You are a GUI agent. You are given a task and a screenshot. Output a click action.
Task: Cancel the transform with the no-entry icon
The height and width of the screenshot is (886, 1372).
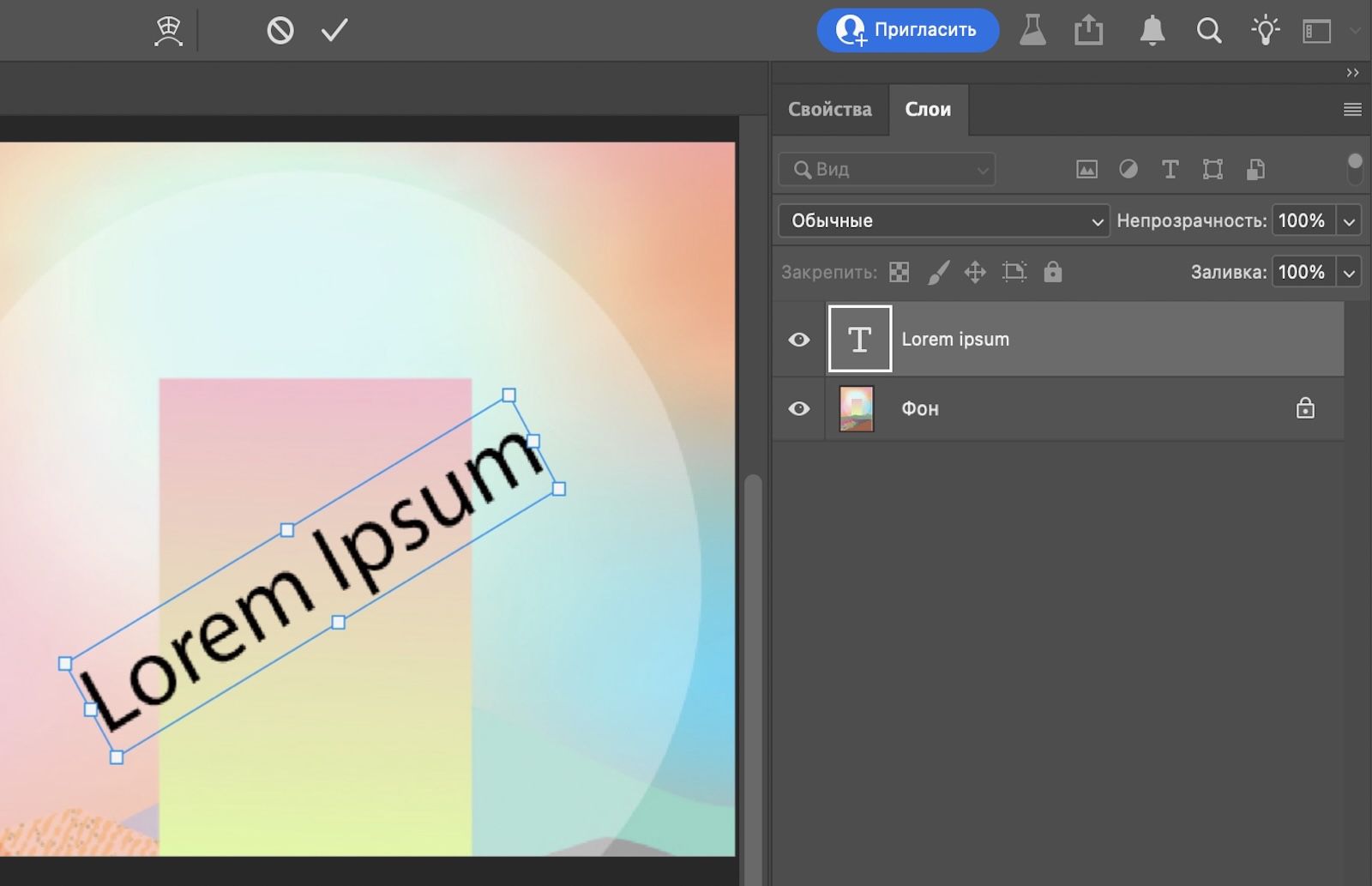tap(280, 31)
